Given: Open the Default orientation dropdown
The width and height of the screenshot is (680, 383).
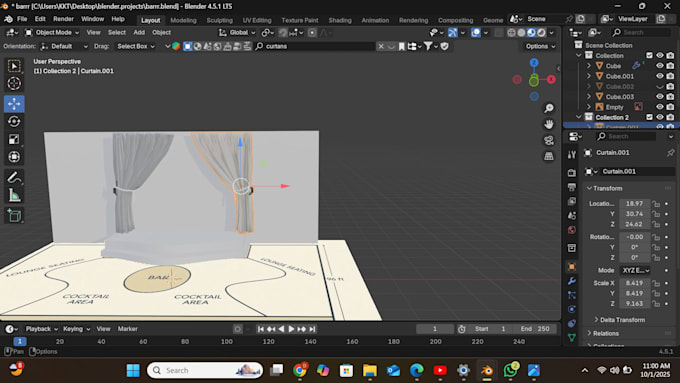Looking at the screenshot, I should 64,46.
